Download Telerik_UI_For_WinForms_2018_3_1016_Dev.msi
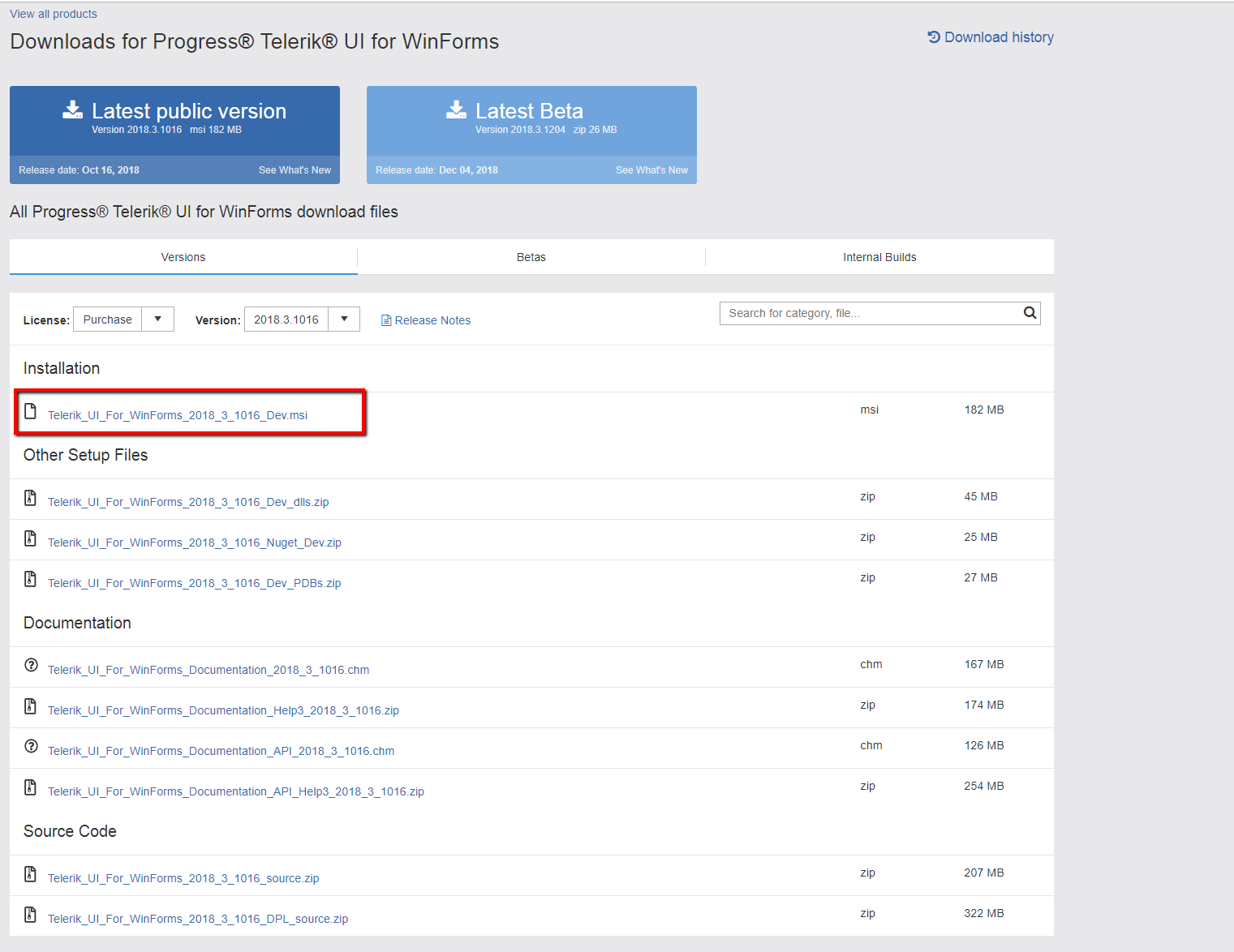 178,415
